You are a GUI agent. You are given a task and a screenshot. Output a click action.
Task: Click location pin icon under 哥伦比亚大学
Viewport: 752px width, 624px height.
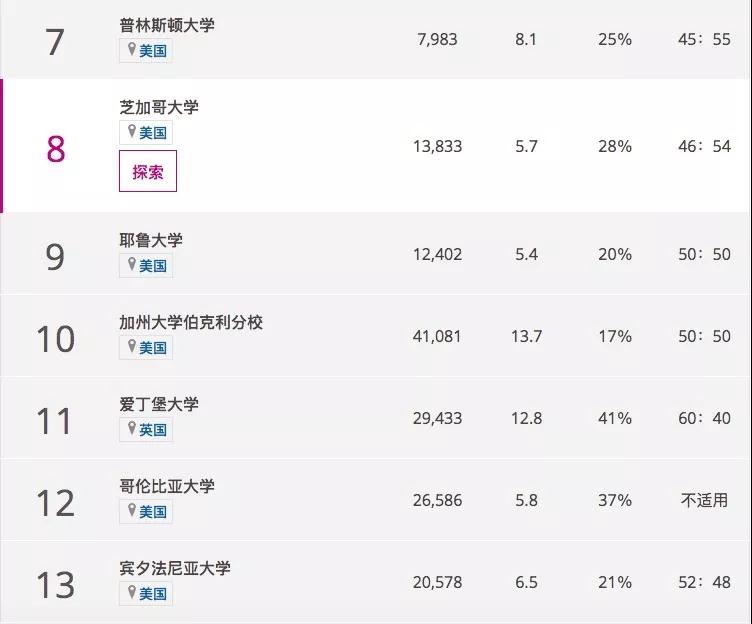[x=130, y=511]
